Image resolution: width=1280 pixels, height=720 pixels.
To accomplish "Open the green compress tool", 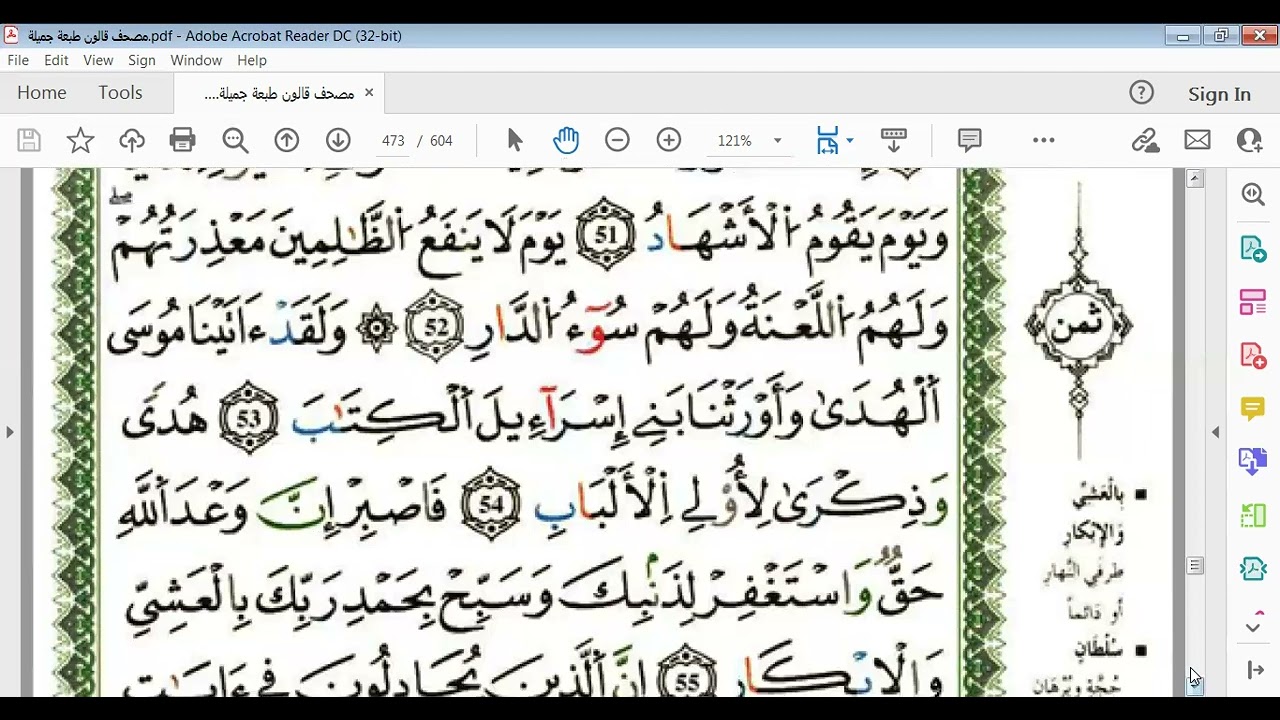I will pos(1253,515).
